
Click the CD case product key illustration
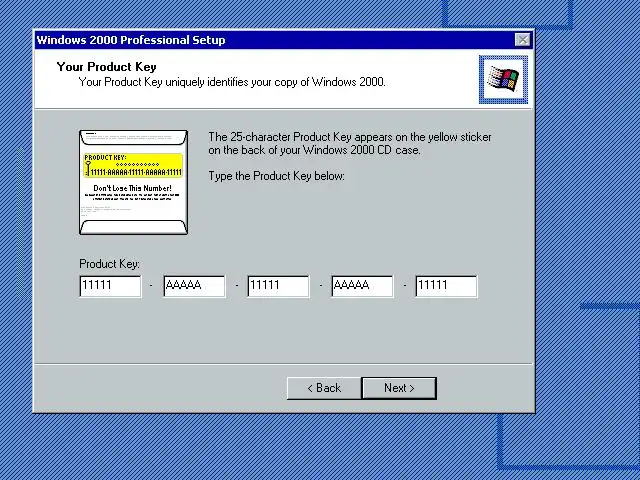tap(133, 182)
